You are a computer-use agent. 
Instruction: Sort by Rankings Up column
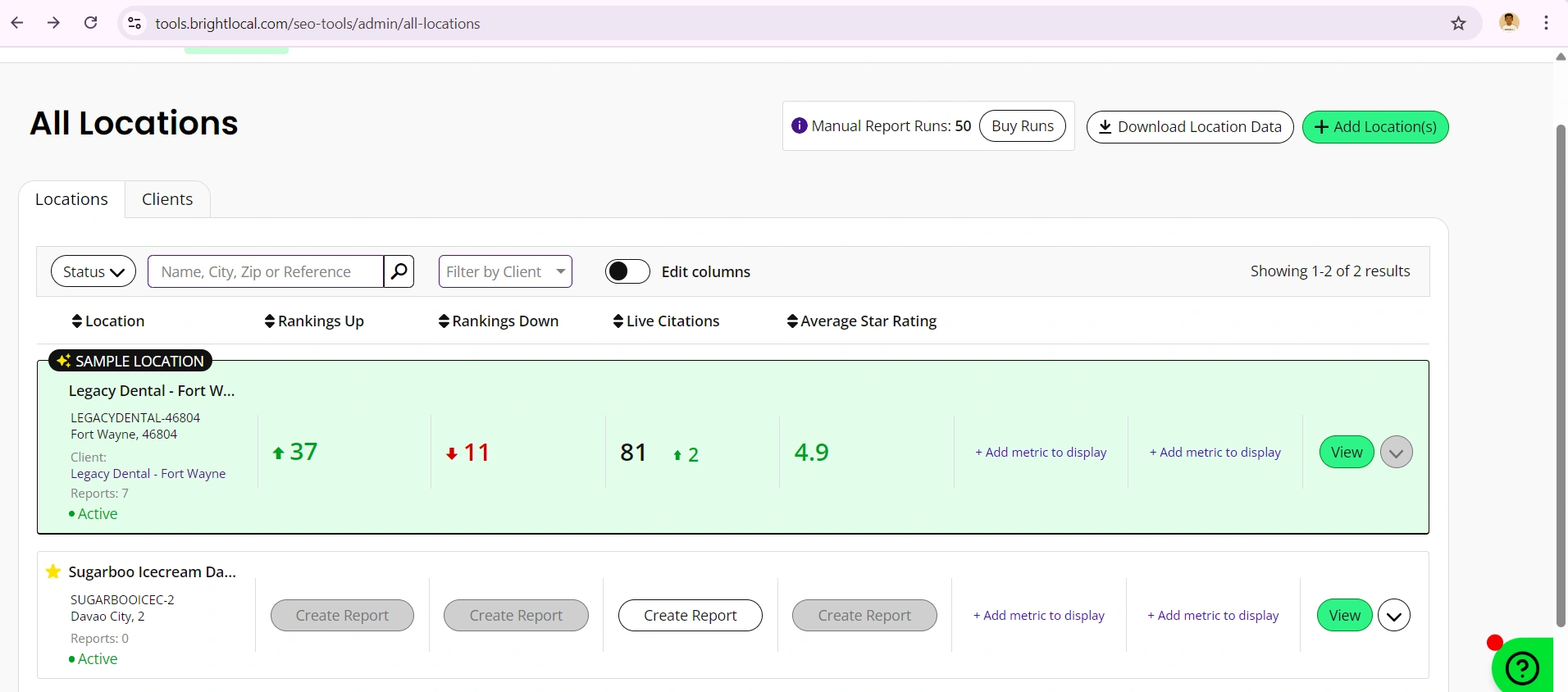pyautogui.click(x=314, y=321)
